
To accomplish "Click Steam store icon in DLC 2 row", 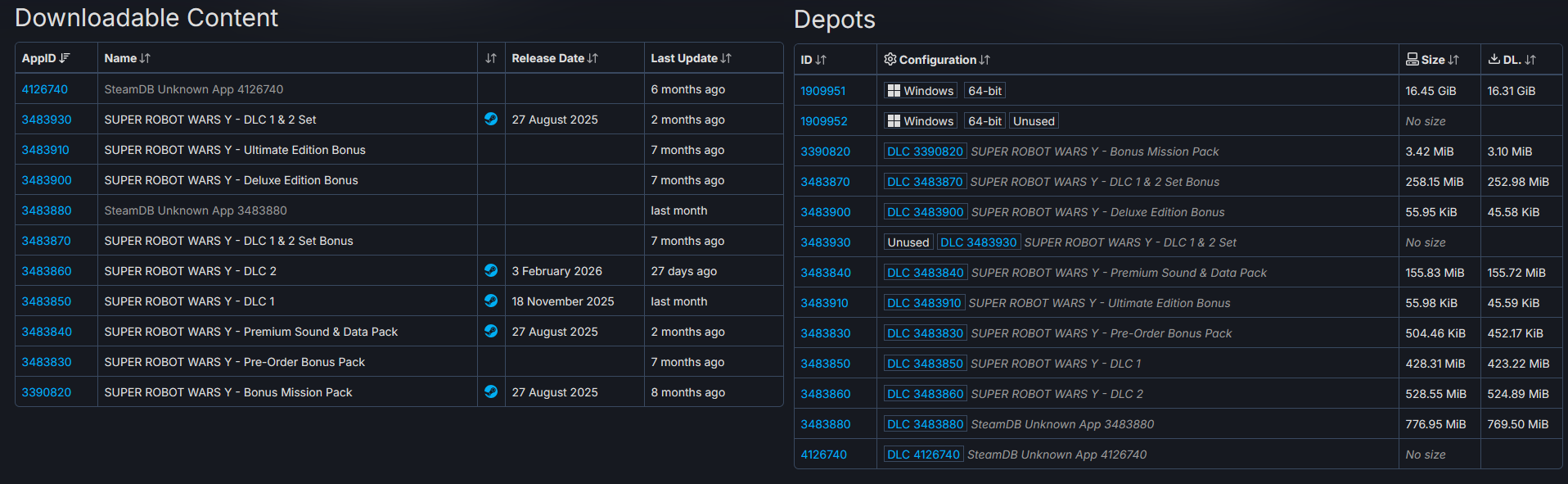I will tap(491, 270).
